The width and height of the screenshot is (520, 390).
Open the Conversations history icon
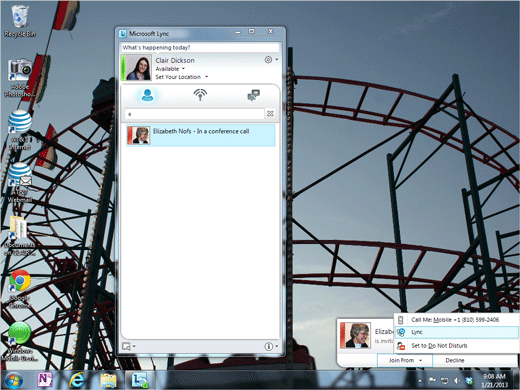pos(254,95)
